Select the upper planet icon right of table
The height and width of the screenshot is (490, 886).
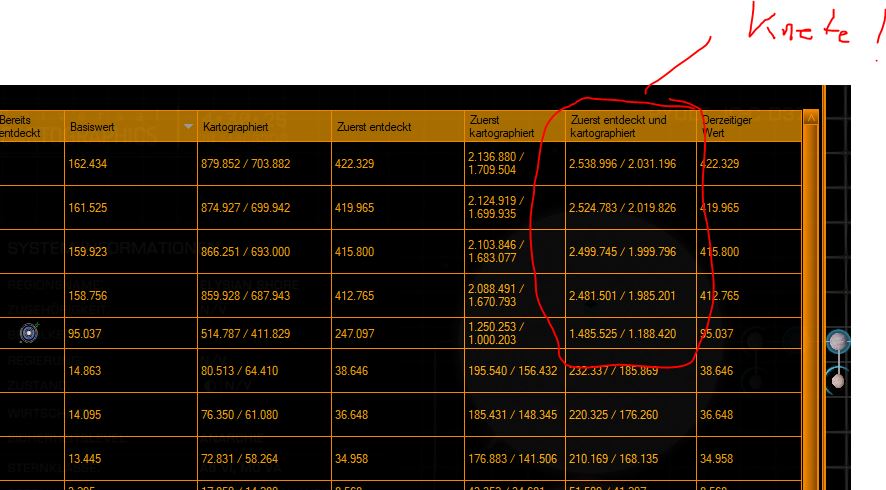pos(838,343)
